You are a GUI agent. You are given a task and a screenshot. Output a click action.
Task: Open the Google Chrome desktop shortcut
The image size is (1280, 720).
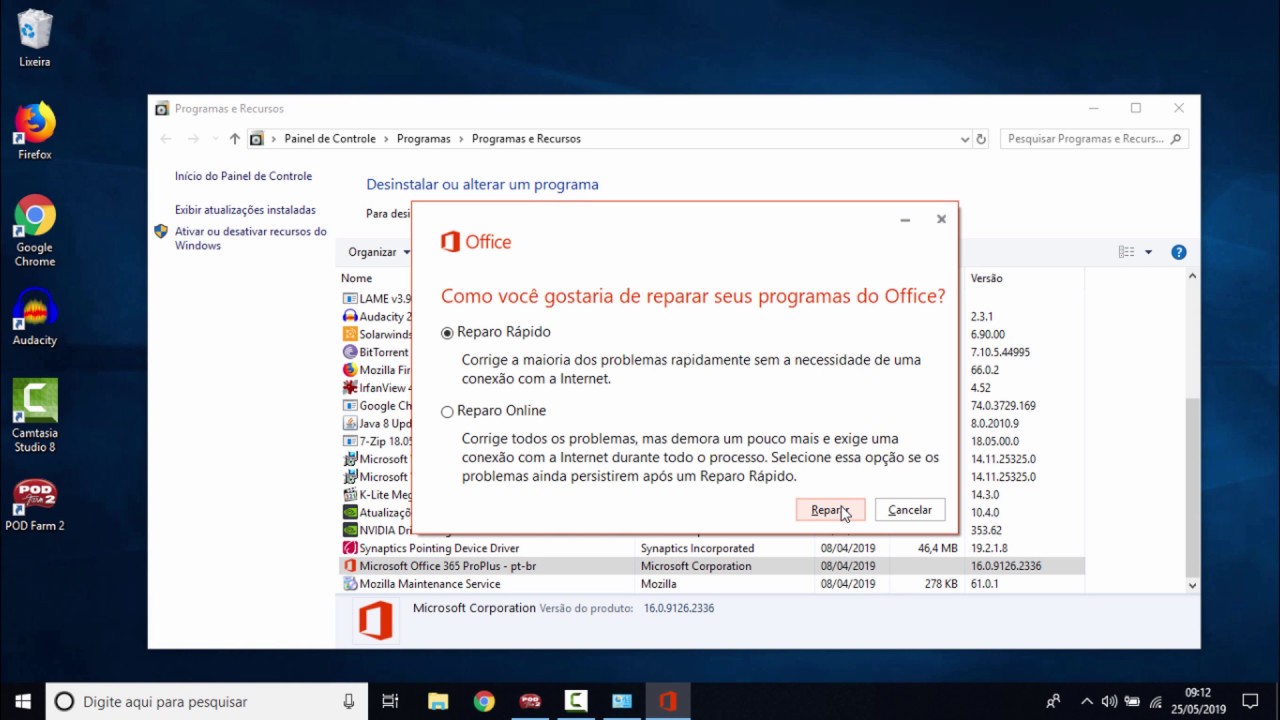coord(35,231)
